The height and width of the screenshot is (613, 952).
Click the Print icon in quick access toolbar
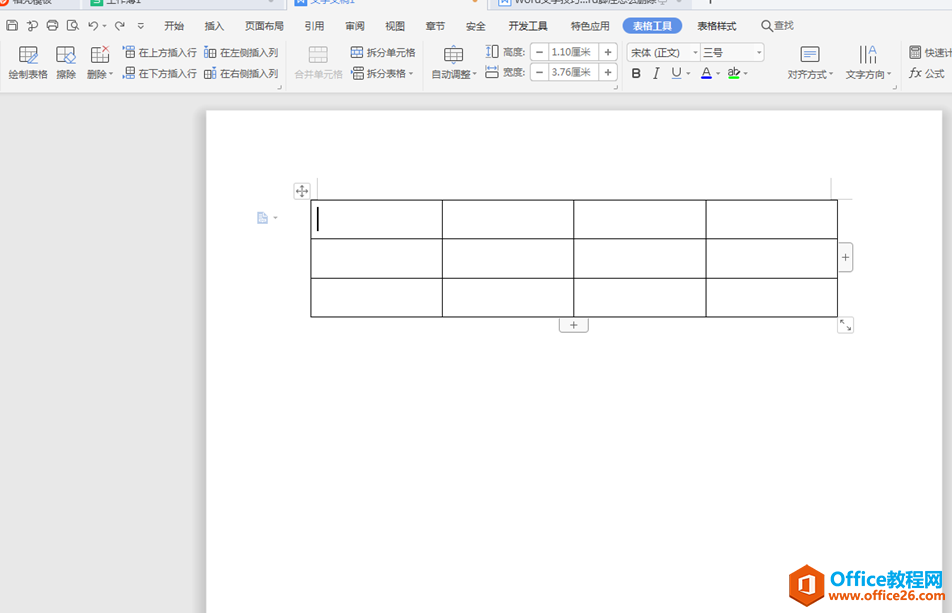tap(52, 25)
